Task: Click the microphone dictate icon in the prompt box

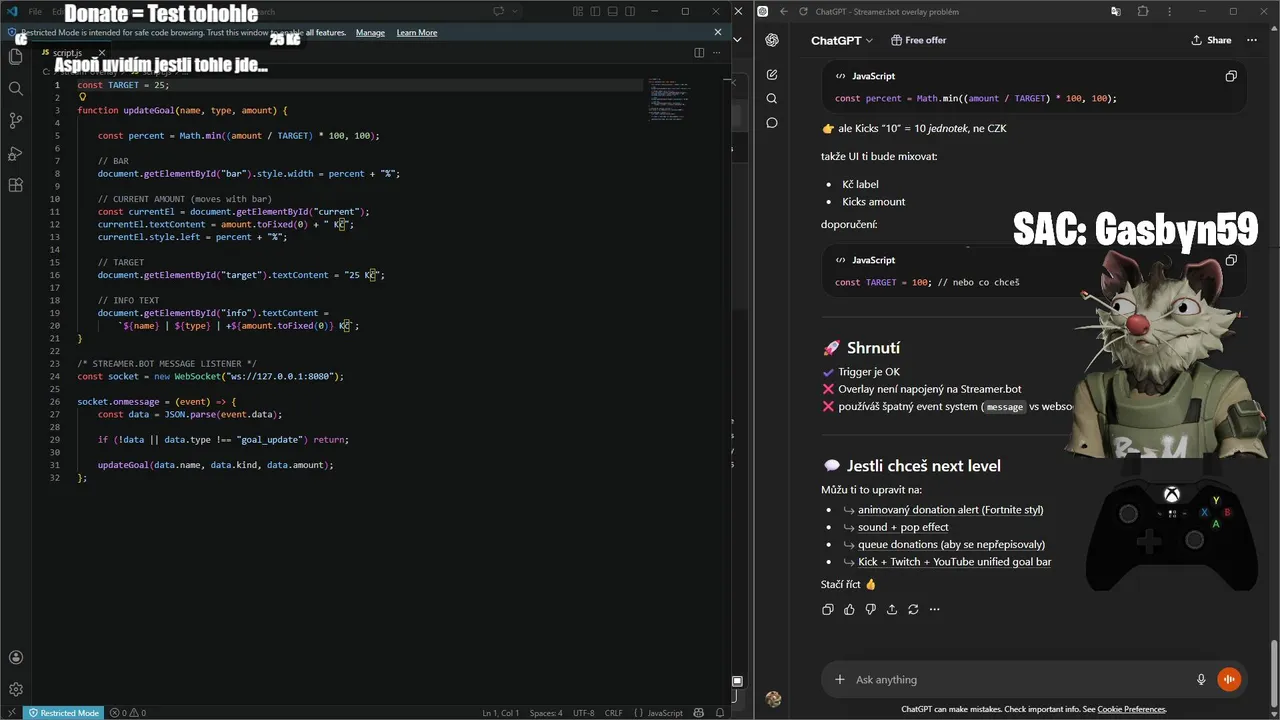Action: [x=1201, y=680]
